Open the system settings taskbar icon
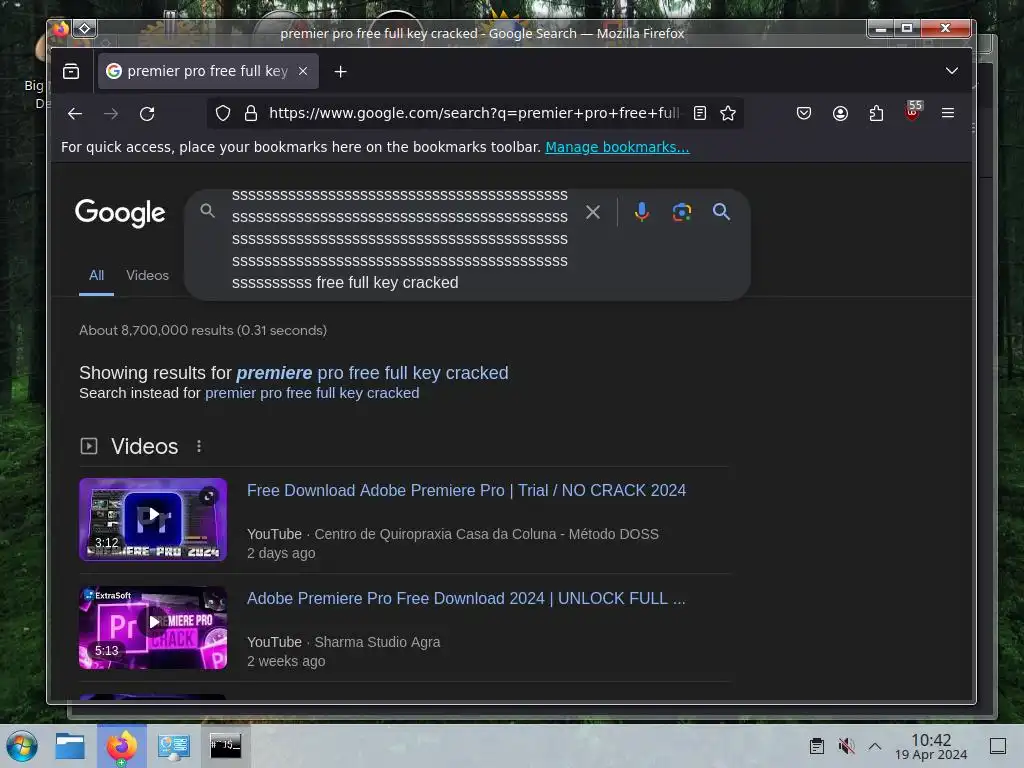 coord(174,746)
